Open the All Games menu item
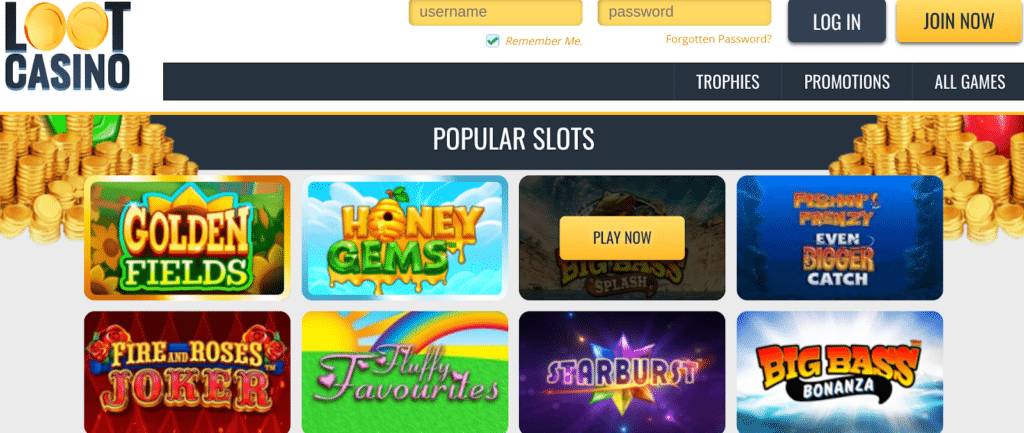The image size is (1024, 433). tap(969, 82)
